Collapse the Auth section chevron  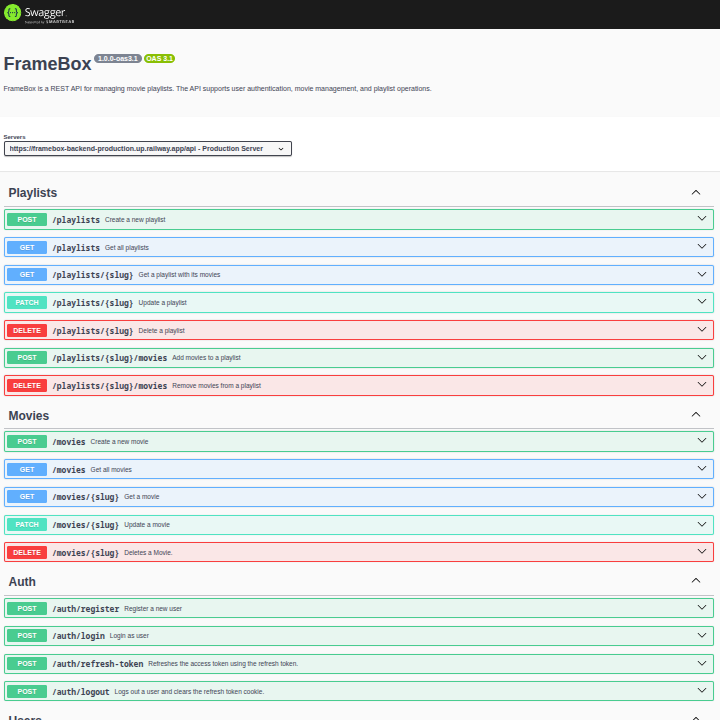tap(696, 581)
